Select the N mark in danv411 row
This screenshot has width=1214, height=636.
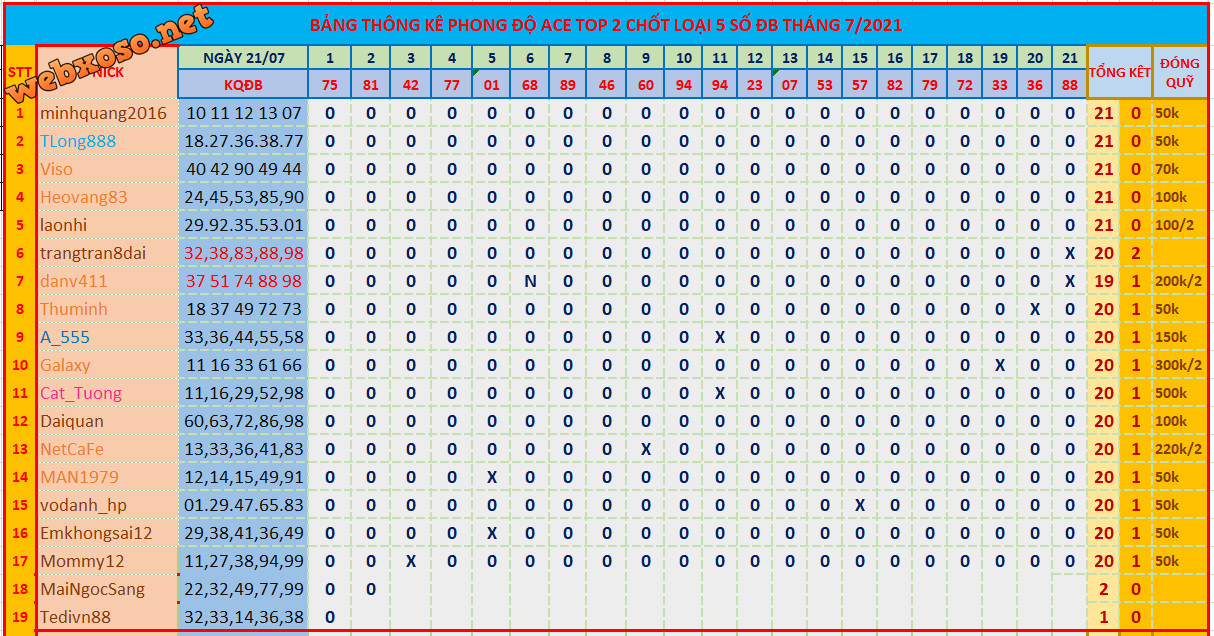[530, 281]
